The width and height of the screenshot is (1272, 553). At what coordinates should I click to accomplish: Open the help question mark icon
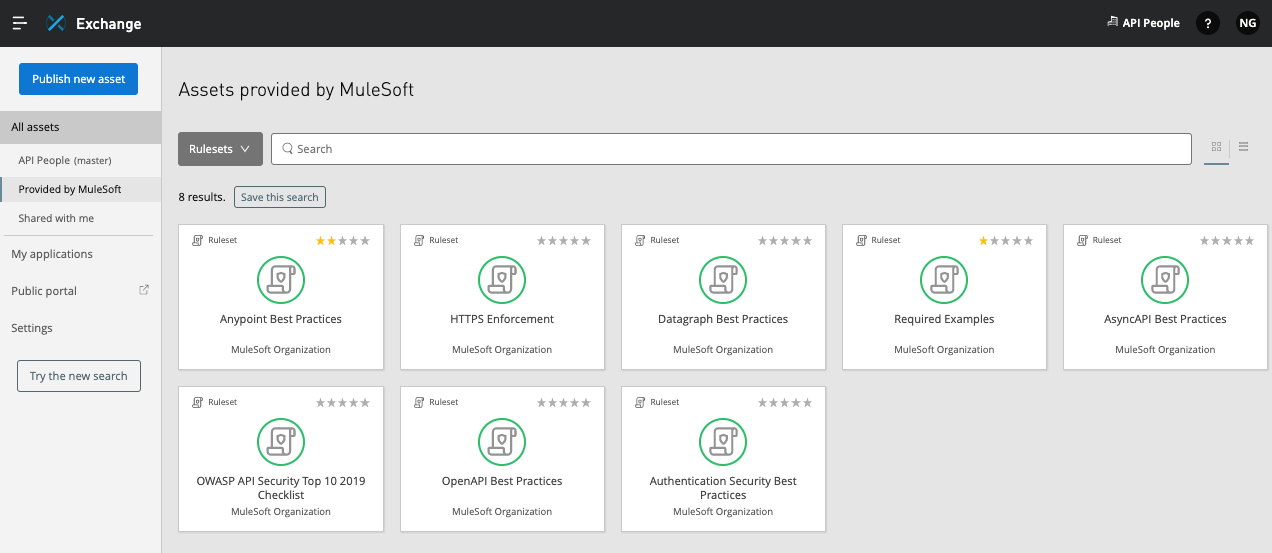(1208, 23)
